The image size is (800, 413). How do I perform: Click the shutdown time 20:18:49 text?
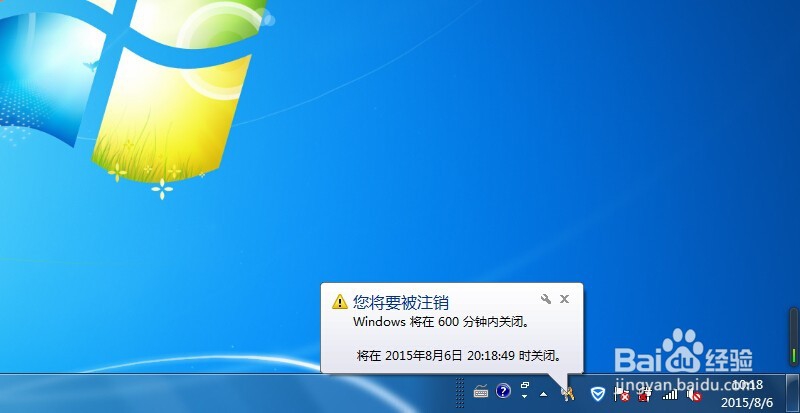point(490,356)
